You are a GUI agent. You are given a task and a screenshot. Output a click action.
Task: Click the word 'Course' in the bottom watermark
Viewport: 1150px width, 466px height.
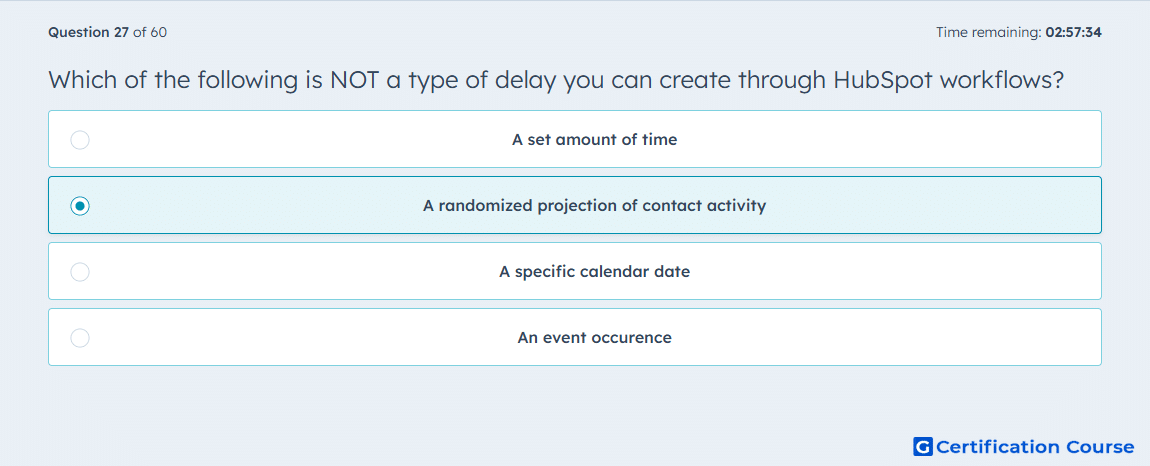[1099, 446]
